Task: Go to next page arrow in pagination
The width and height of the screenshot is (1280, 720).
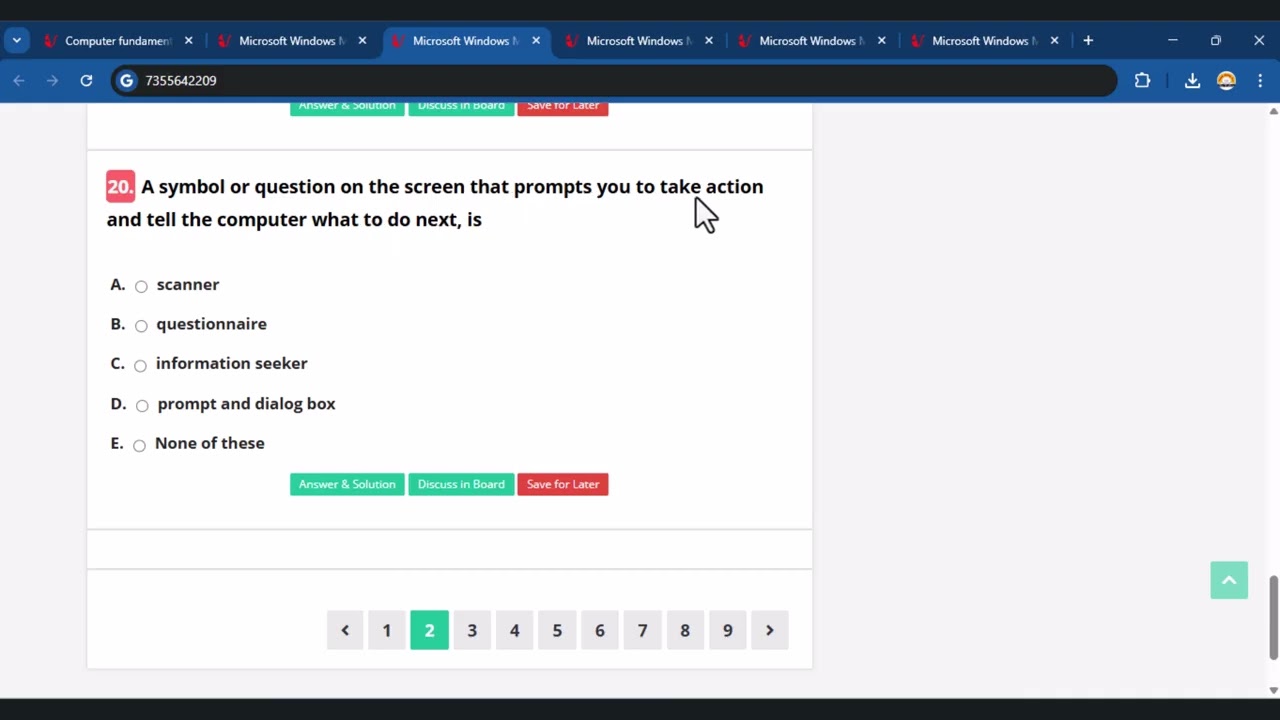Action: coord(770,630)
